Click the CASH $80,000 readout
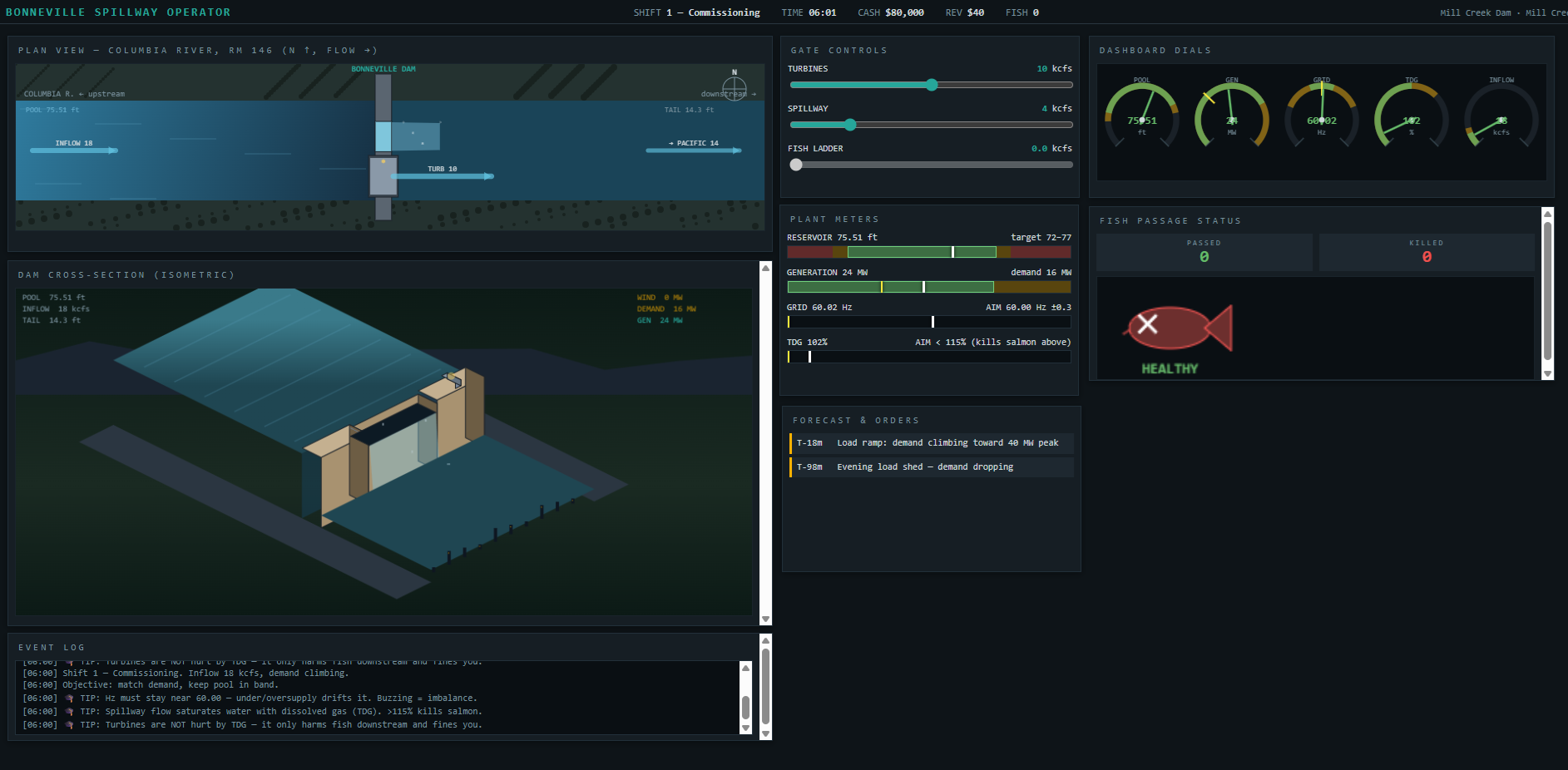This screenshot has height=770, width=1568. coord(891,12)
